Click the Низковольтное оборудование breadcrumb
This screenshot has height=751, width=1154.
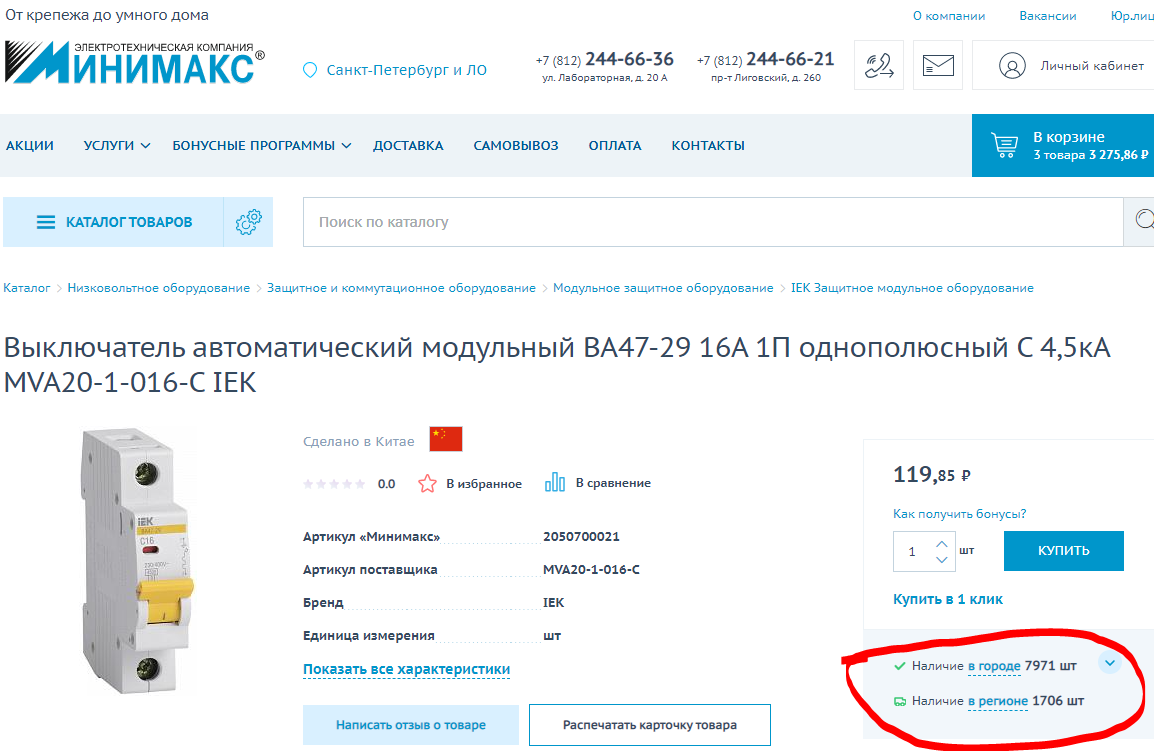point(158,288)
